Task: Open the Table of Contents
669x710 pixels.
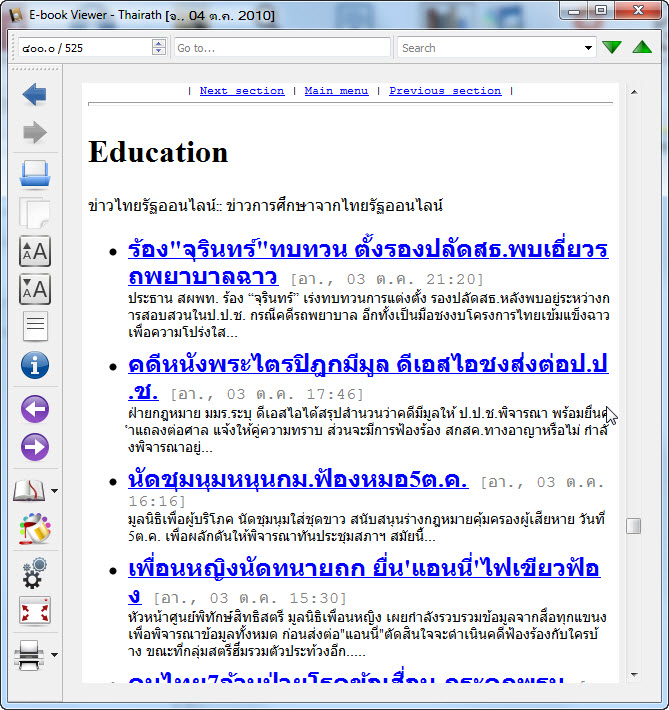Action: coord(34,327)
